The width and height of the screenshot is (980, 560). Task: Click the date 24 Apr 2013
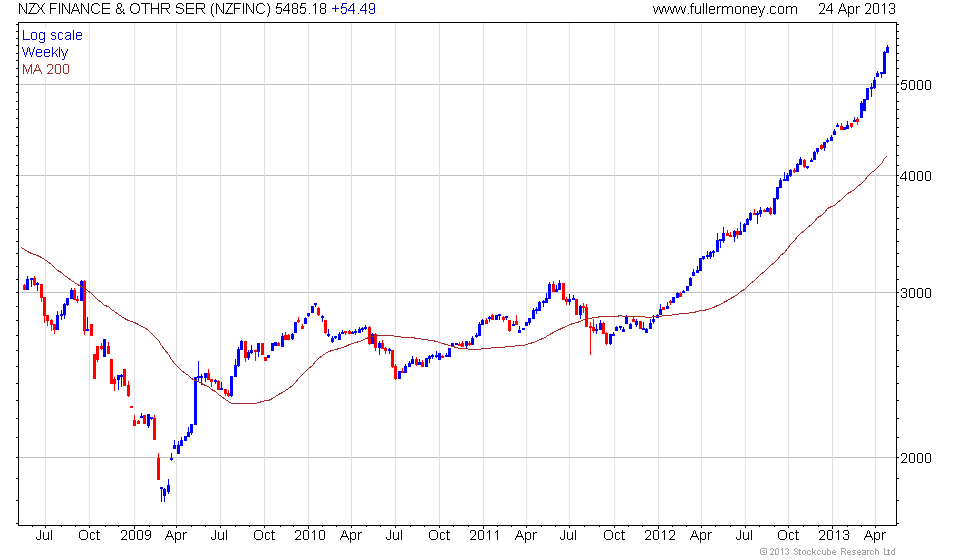click(x=857, y=9)
